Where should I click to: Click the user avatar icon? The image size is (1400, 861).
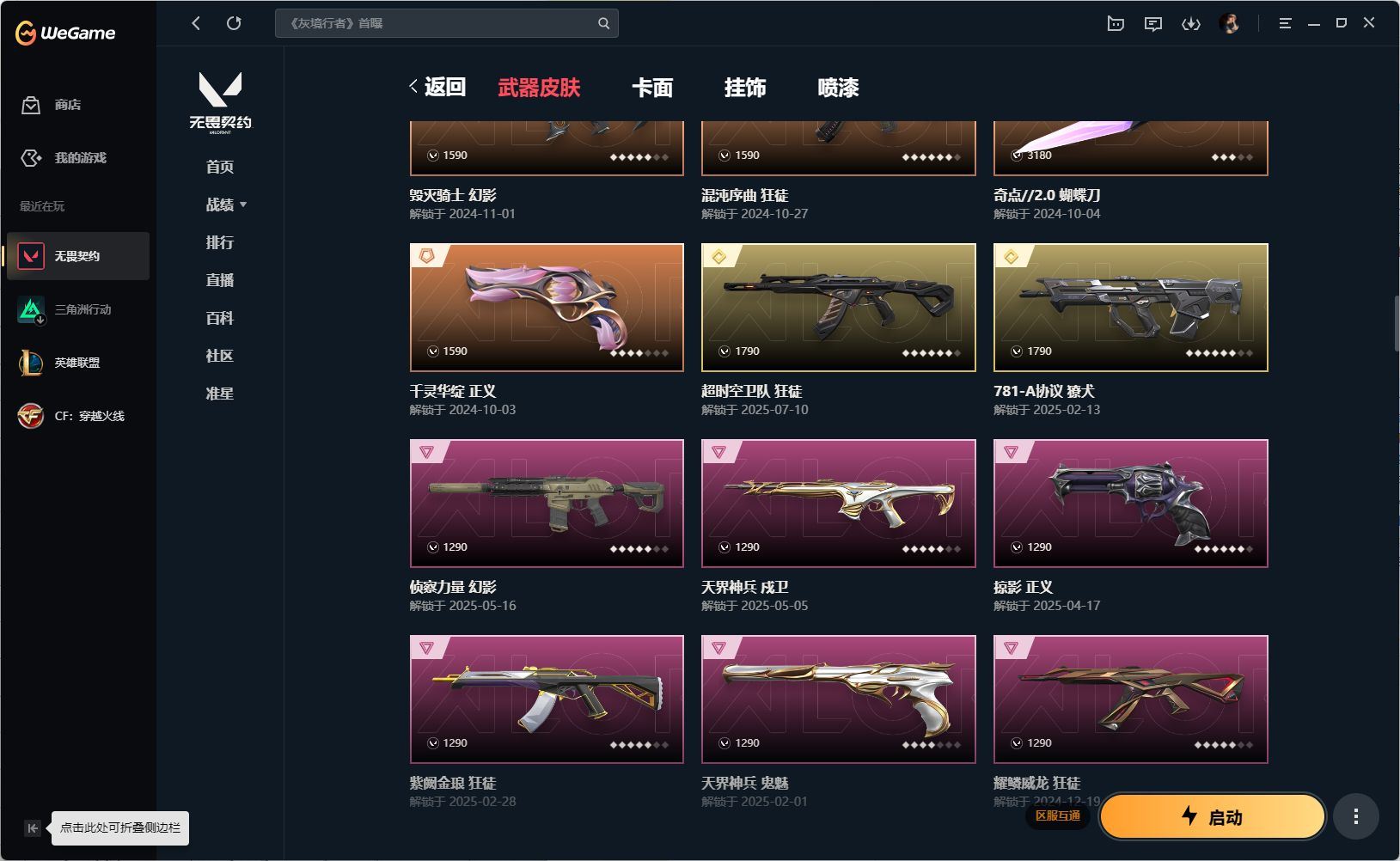(1230, 24)
